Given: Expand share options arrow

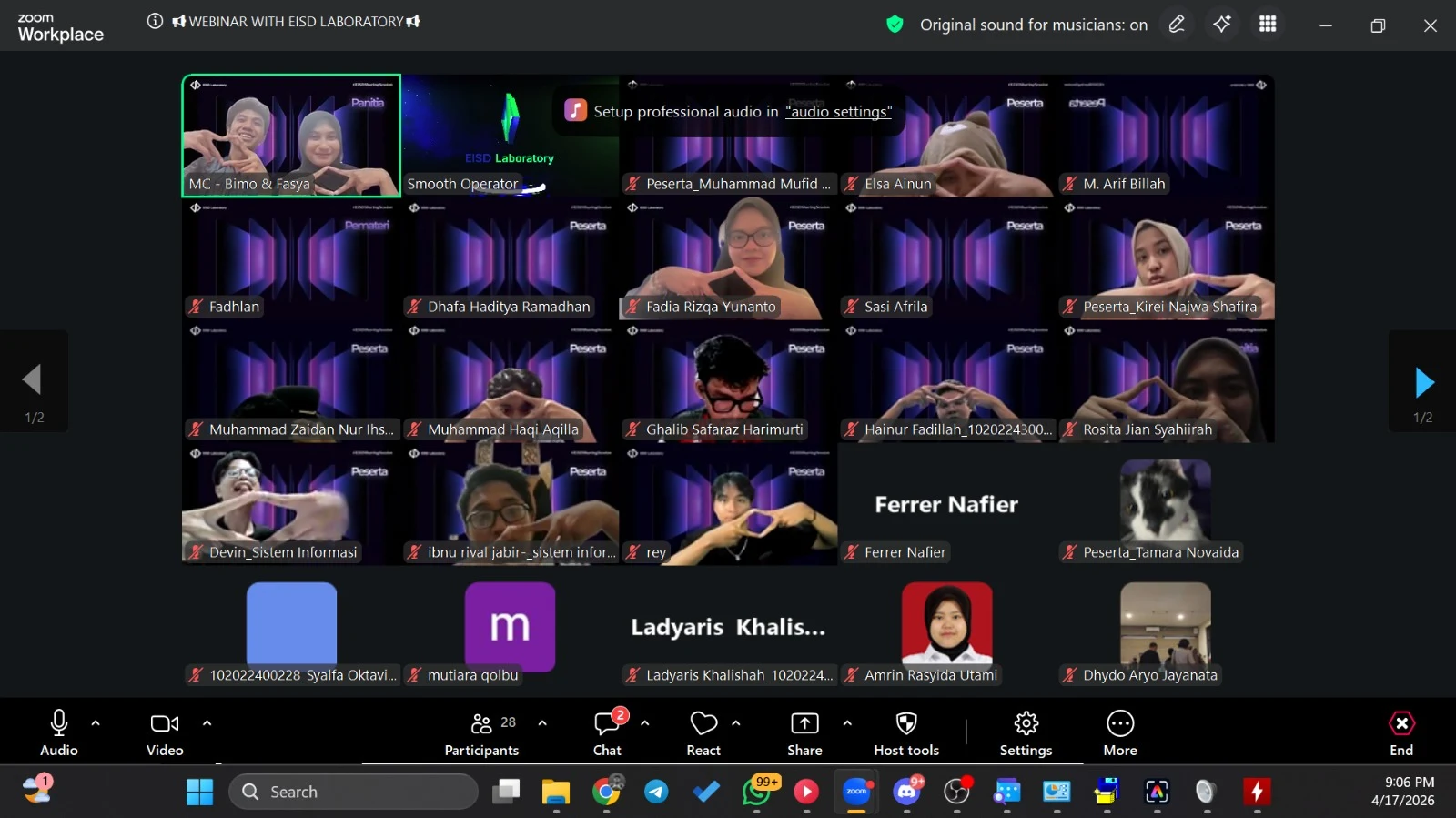Looking at the screenshot, I should (847, 723).
